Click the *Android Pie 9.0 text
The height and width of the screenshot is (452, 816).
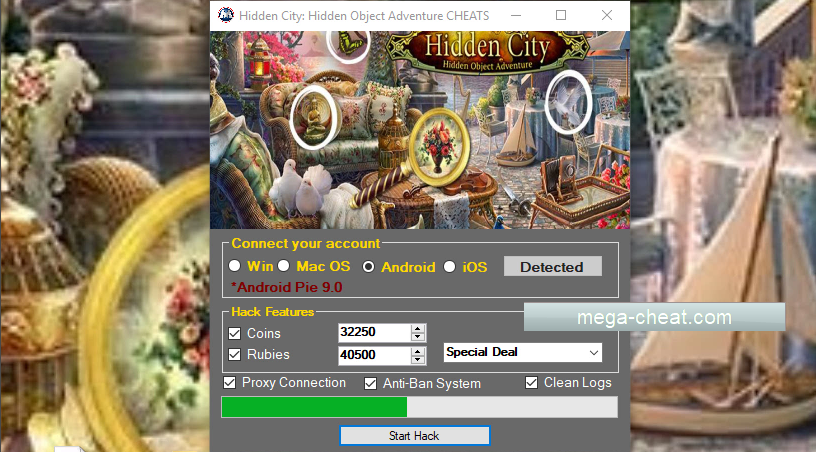point(287,287)
